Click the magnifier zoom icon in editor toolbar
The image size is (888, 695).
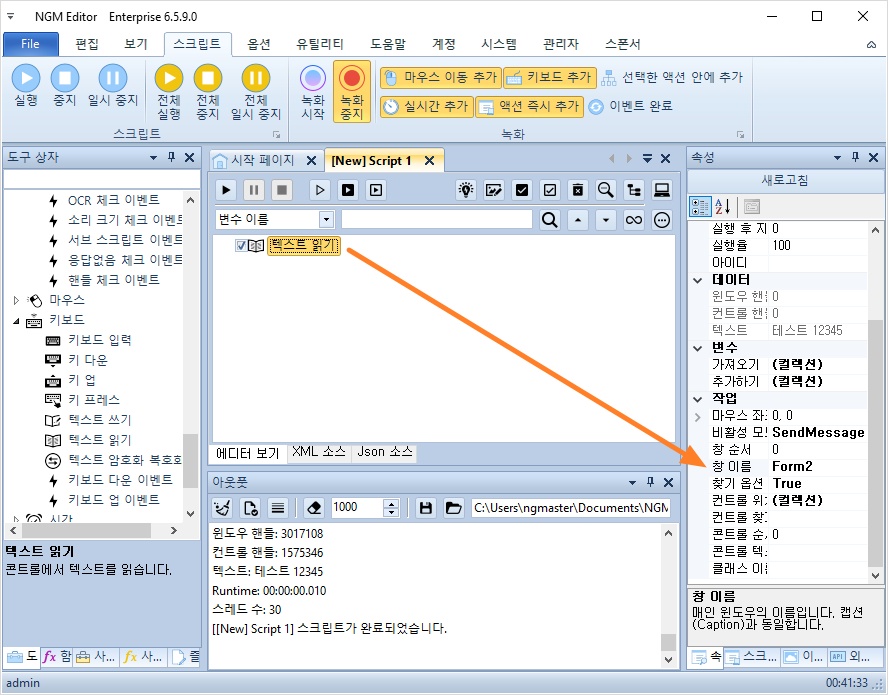(x=605, y=190)
